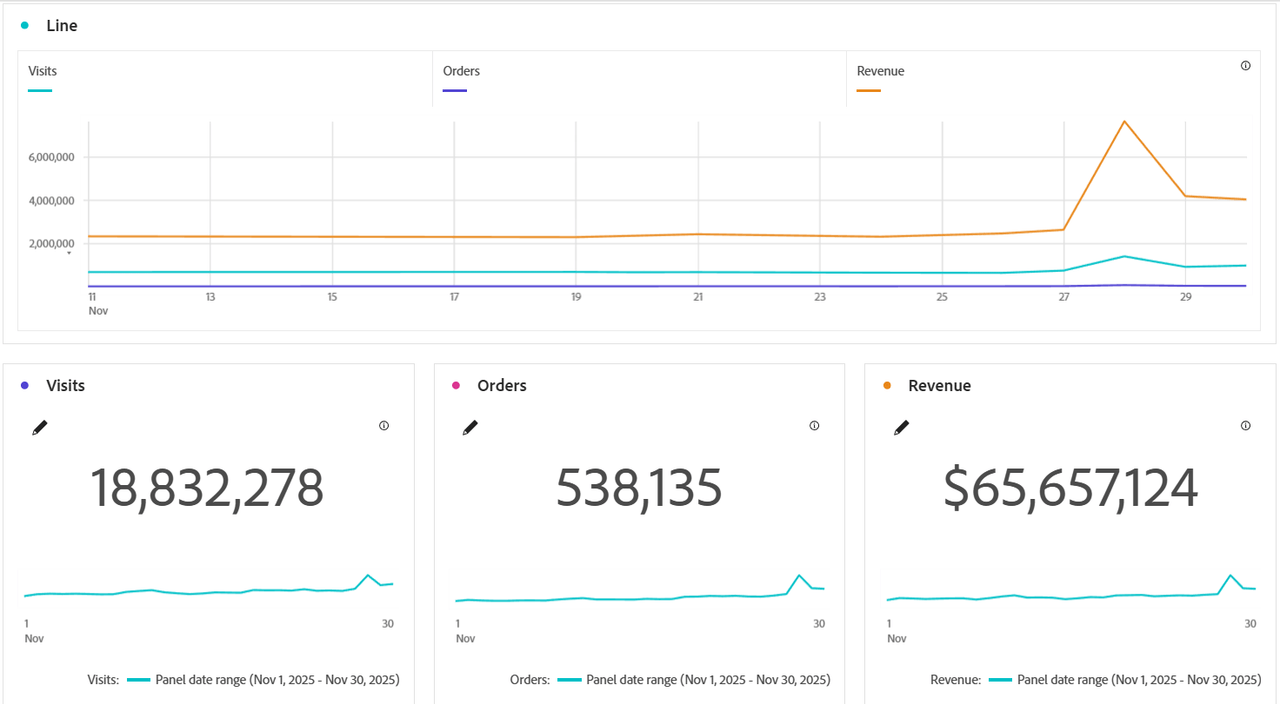The height and width of the screenshot is (704, 1280).
Task: Select the pink dot beside Orders title
Action: (x=456, y=385)
